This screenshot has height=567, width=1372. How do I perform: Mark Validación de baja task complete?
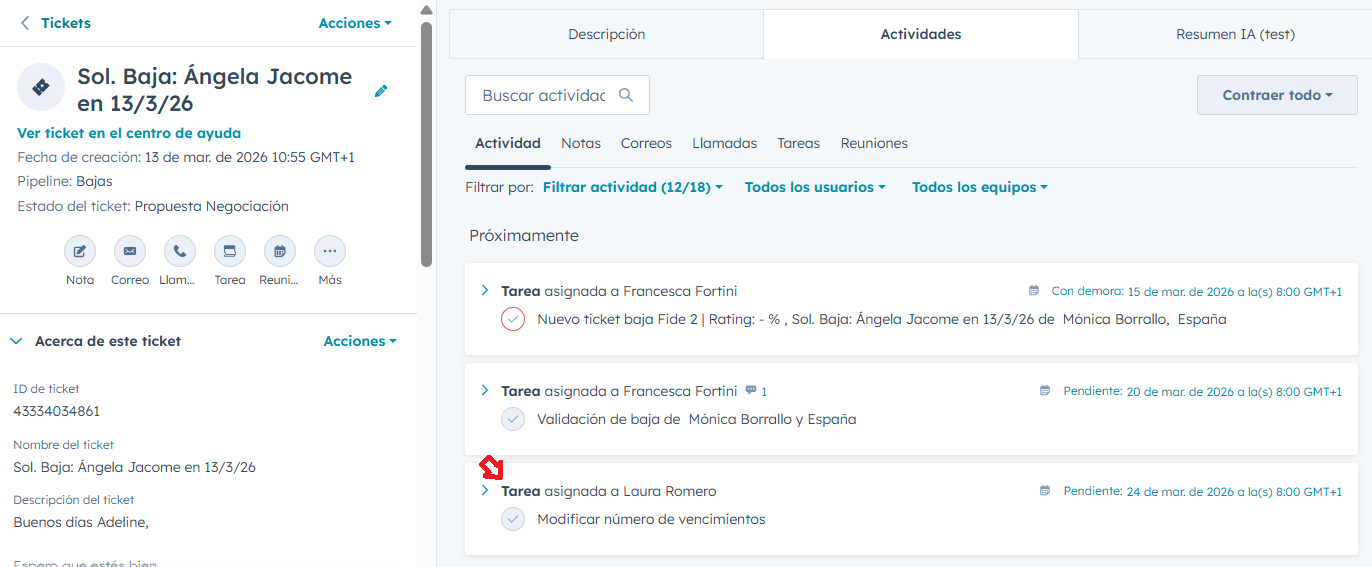pos(513,420)
